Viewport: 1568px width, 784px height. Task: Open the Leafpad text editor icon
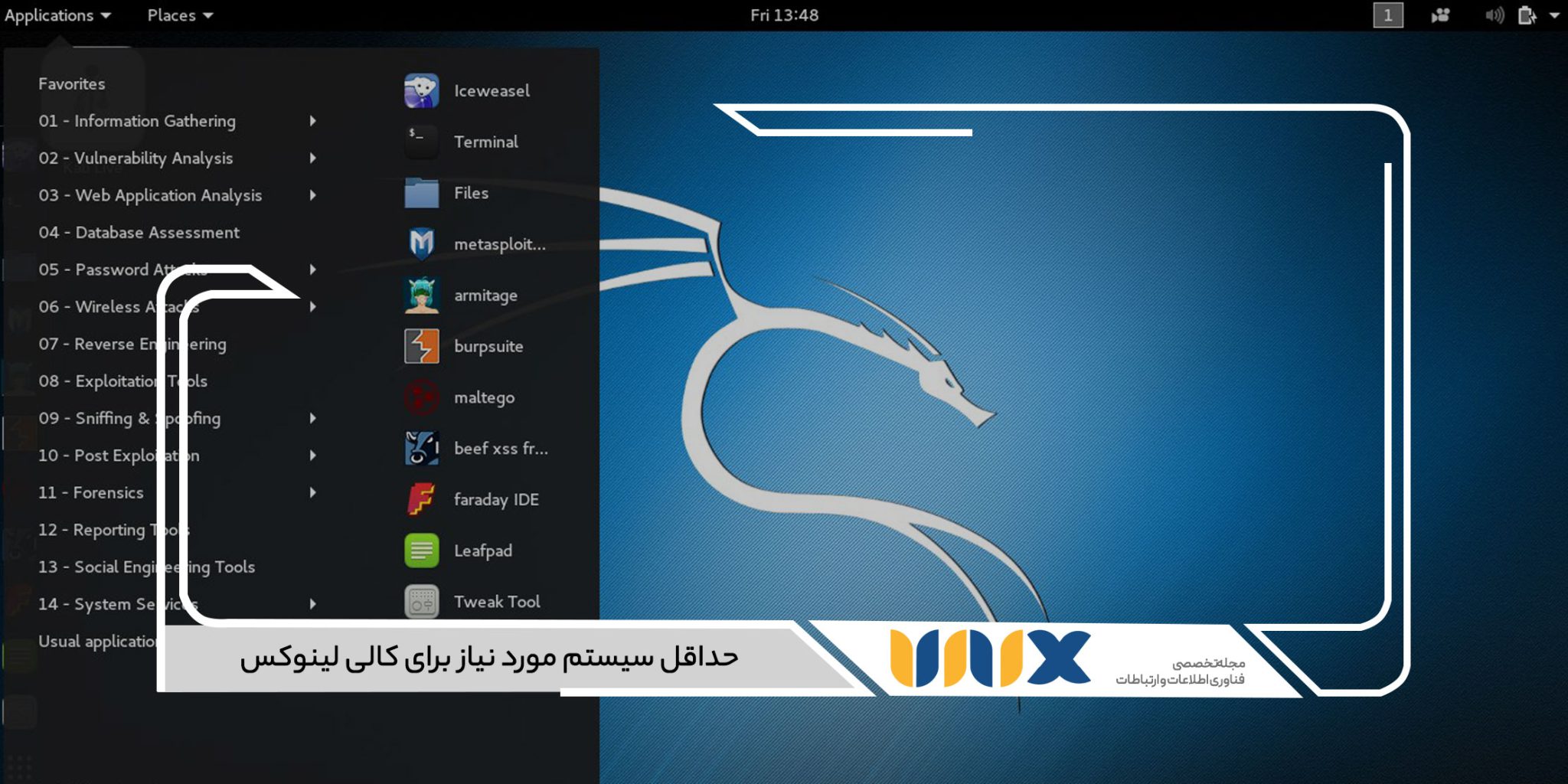(x=421, y=550)
